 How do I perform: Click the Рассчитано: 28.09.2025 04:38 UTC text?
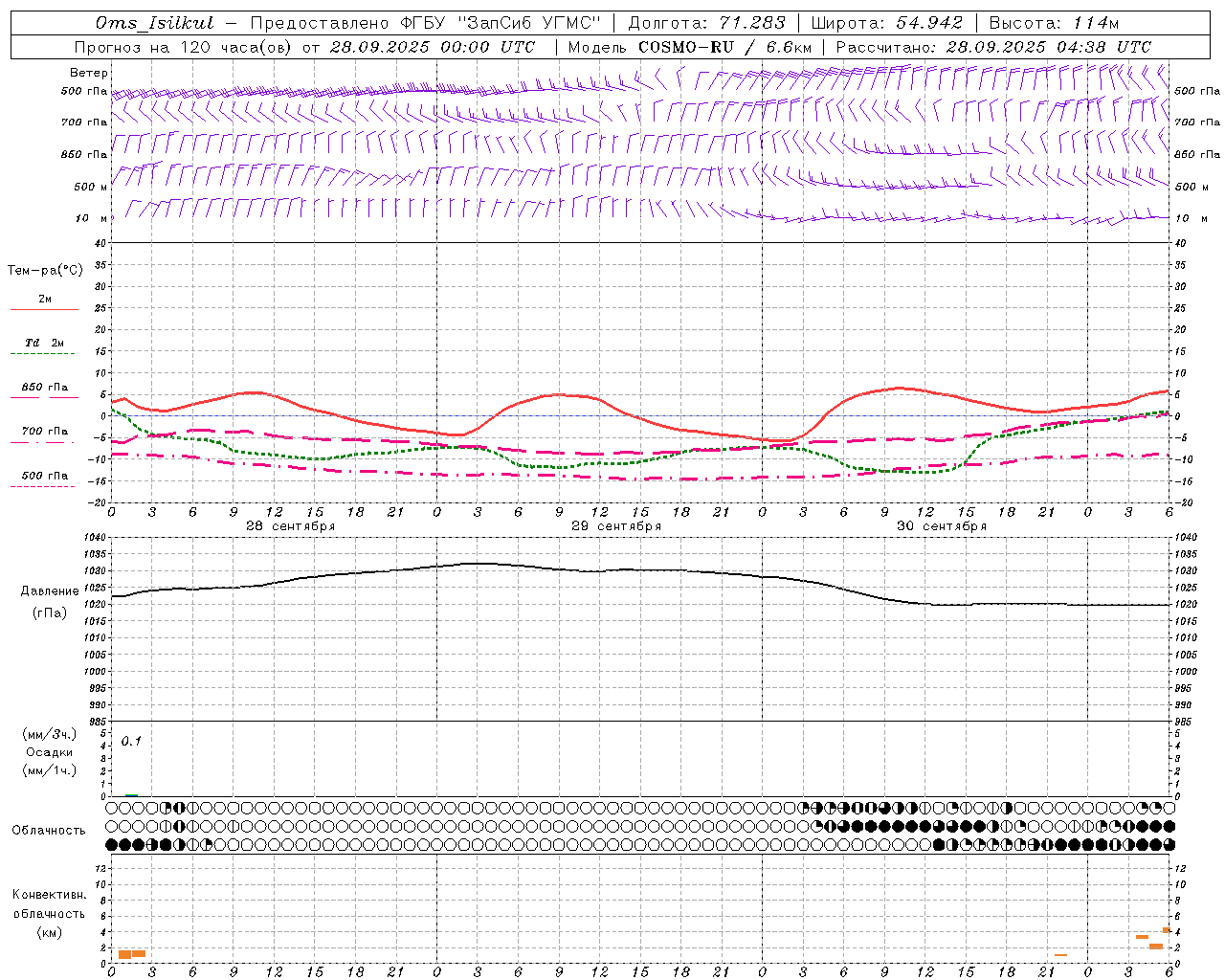993,47
